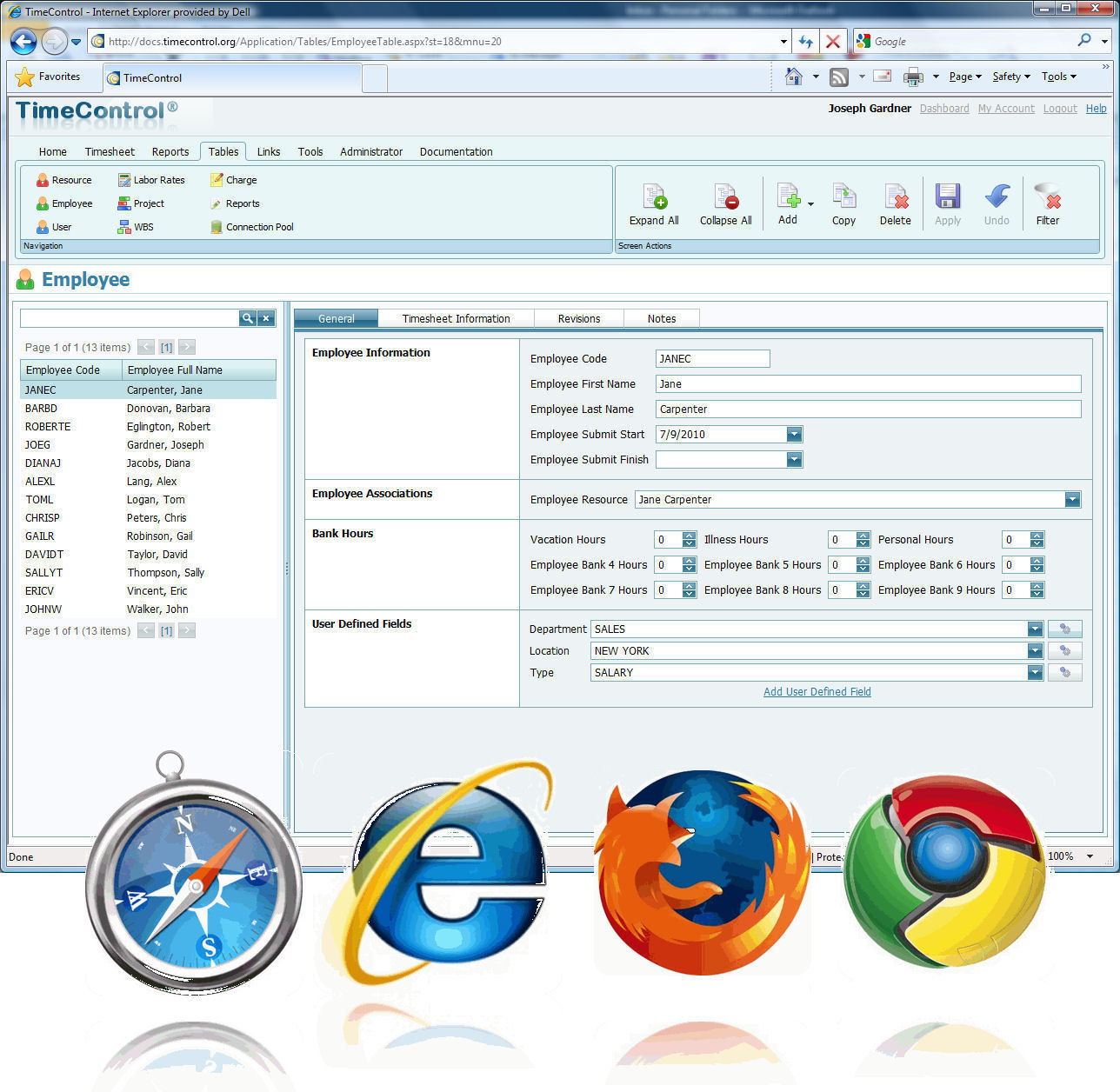This screenshot has width=1120, height=1092.
Task: Open the Resource table navigation icon
Action: [43, 180]
